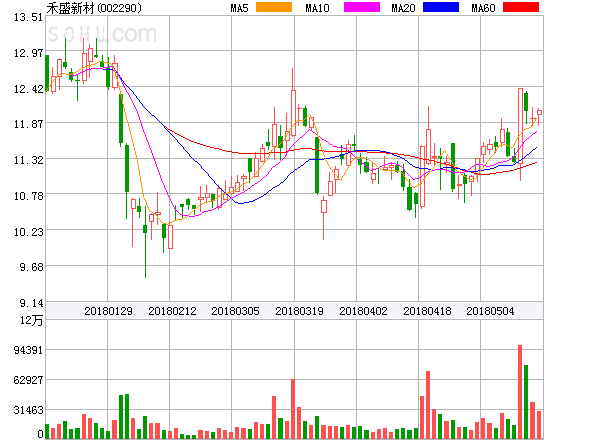This screenshot has width=600, height=440.
Task: Click the blue MA20 legend swatch
Action: click(x=441, y=7)
